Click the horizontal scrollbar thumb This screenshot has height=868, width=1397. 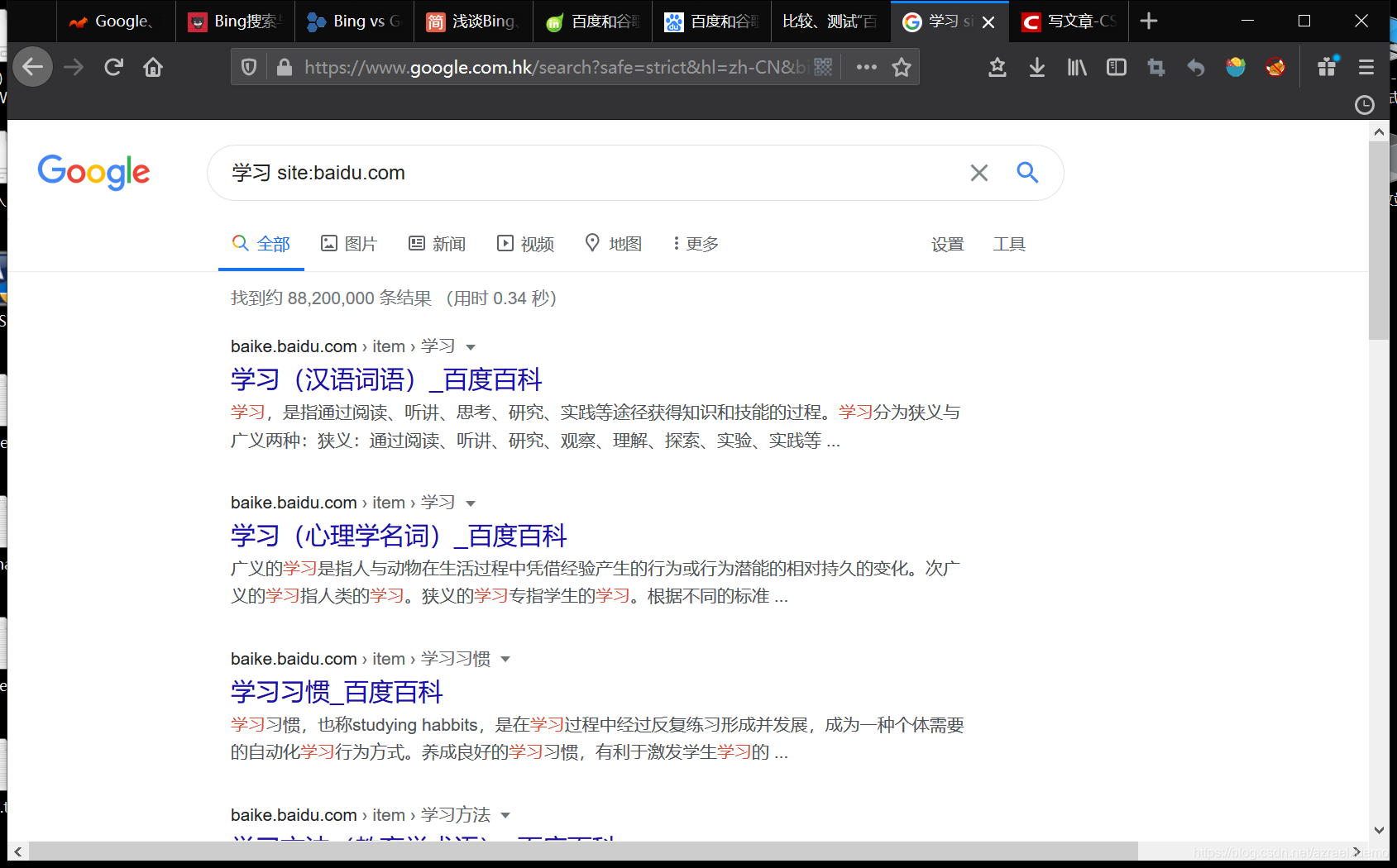click(x=583, y=851)
